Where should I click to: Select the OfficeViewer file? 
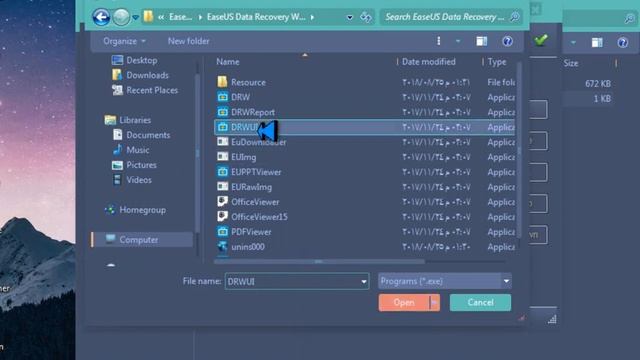click(x=255, y=202)
